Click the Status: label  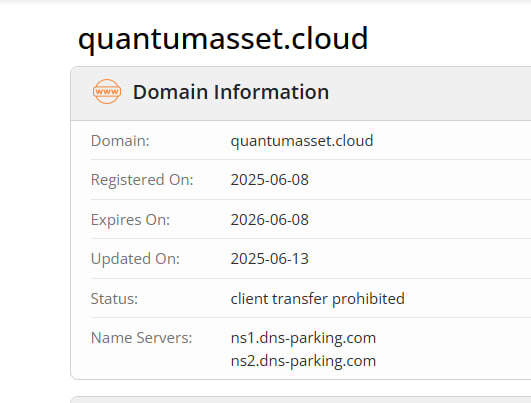point(114,299)
